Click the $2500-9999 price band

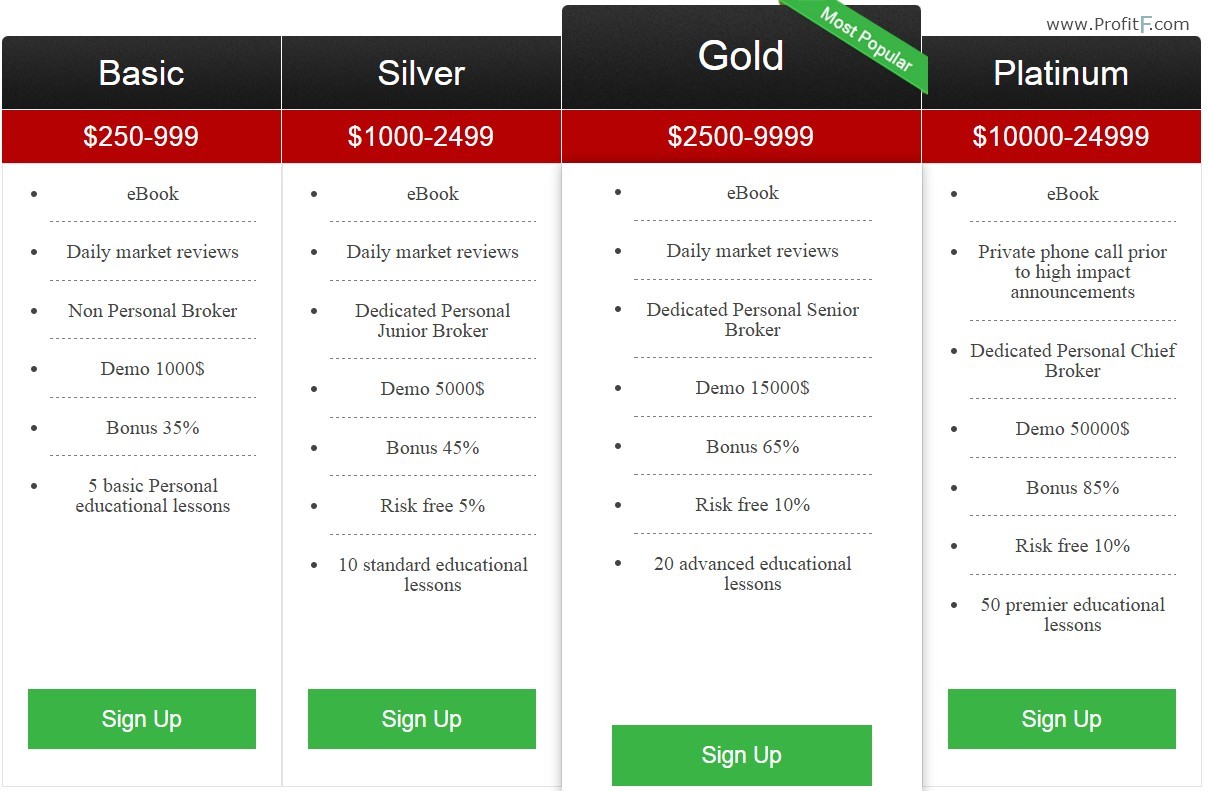coord(741,136)
